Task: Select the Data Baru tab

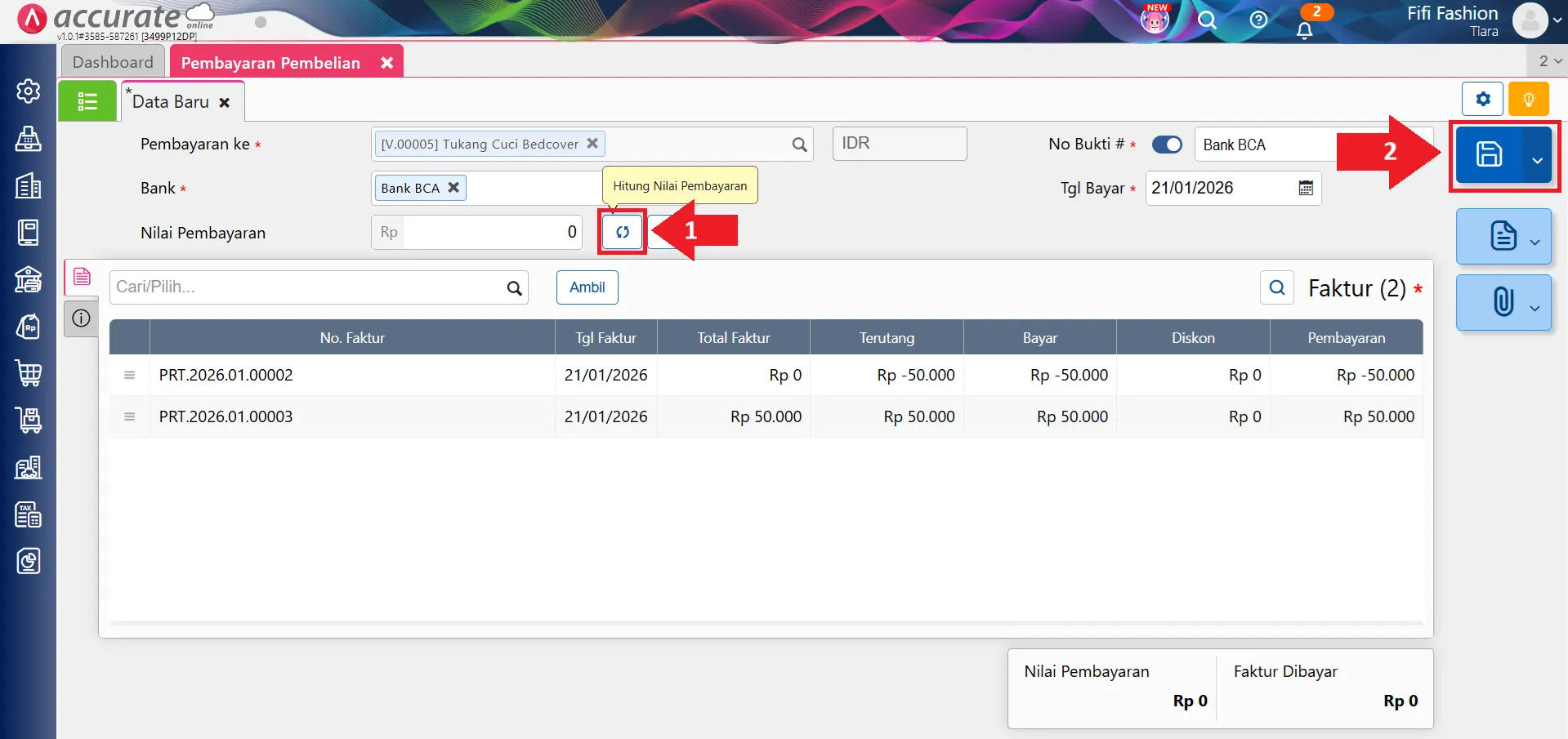Action: tap(171, 102)
